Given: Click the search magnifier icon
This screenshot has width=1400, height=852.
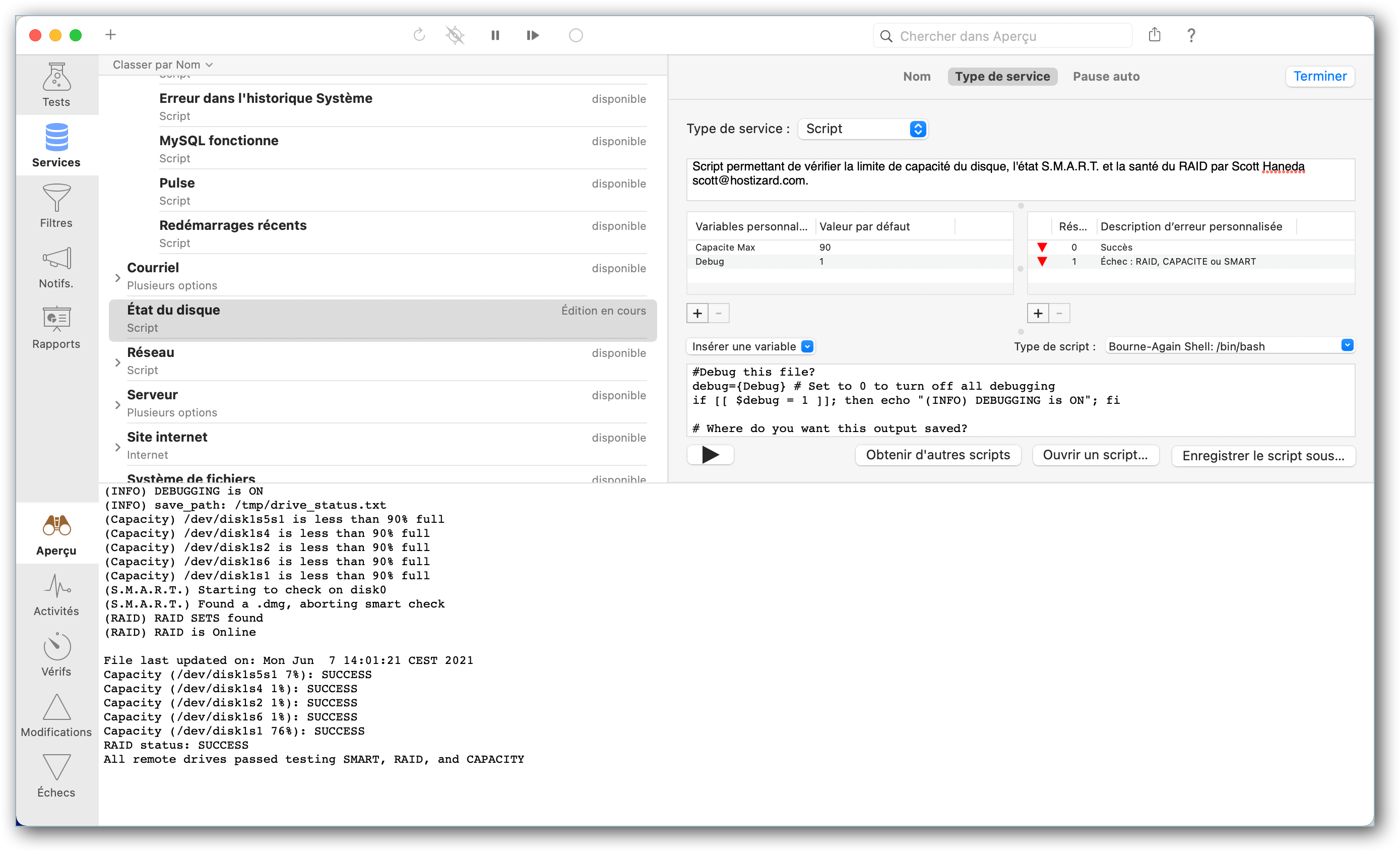Looking at the screenshot, I should pos(886,36).
